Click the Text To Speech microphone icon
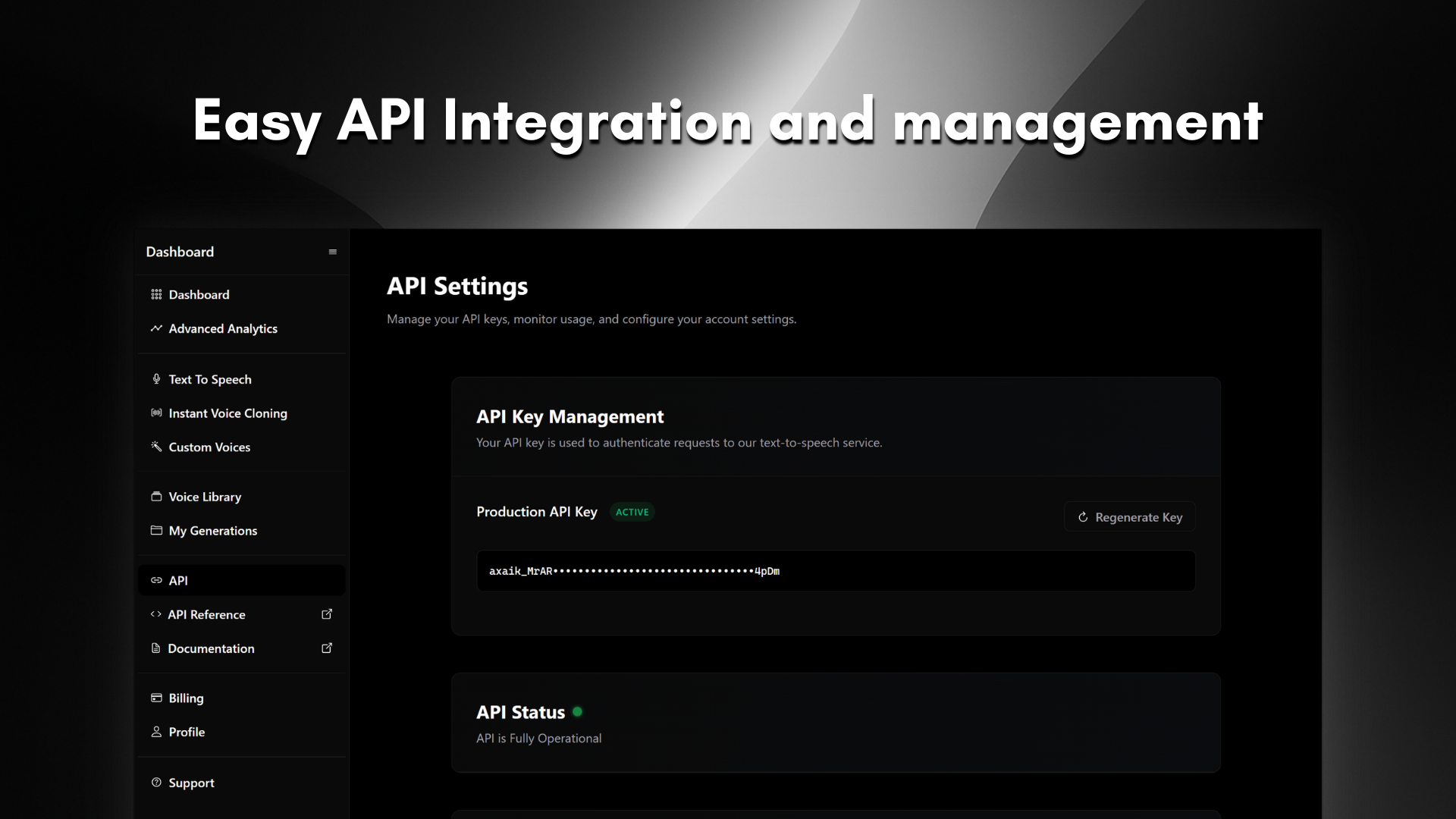This screenshot has width=1456, height=819. [156, 379]
